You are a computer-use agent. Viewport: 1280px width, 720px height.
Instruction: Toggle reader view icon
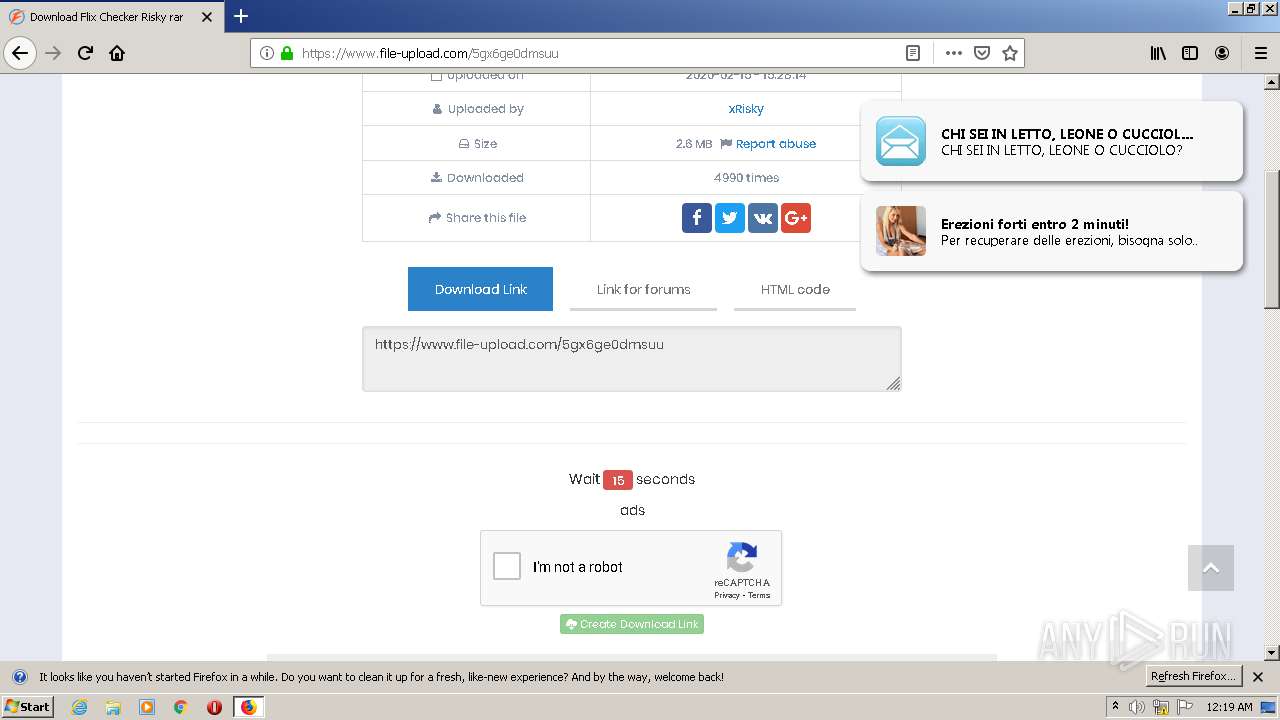coord(913,53)
